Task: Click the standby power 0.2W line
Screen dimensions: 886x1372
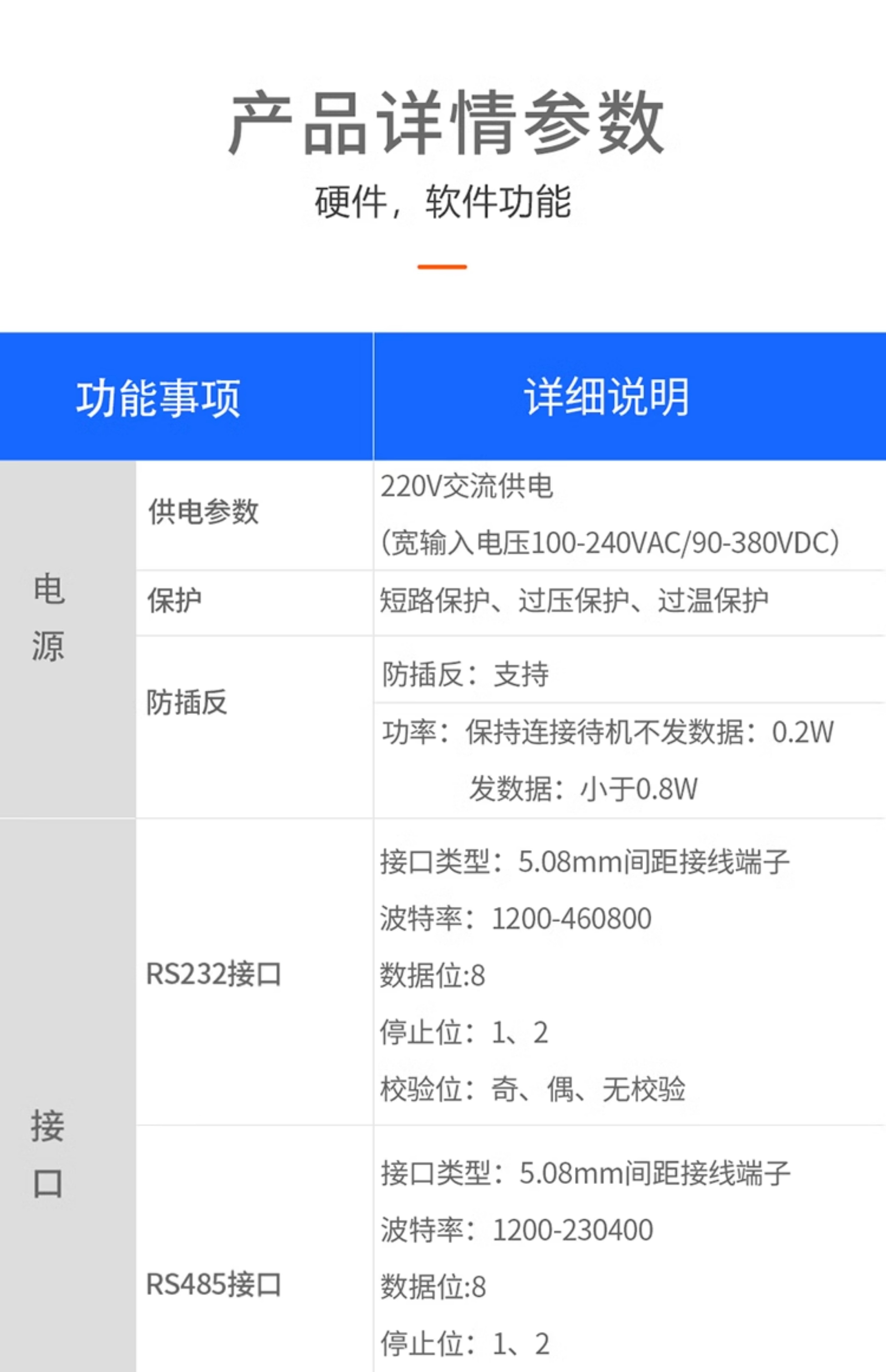Action: coord(608,732)
